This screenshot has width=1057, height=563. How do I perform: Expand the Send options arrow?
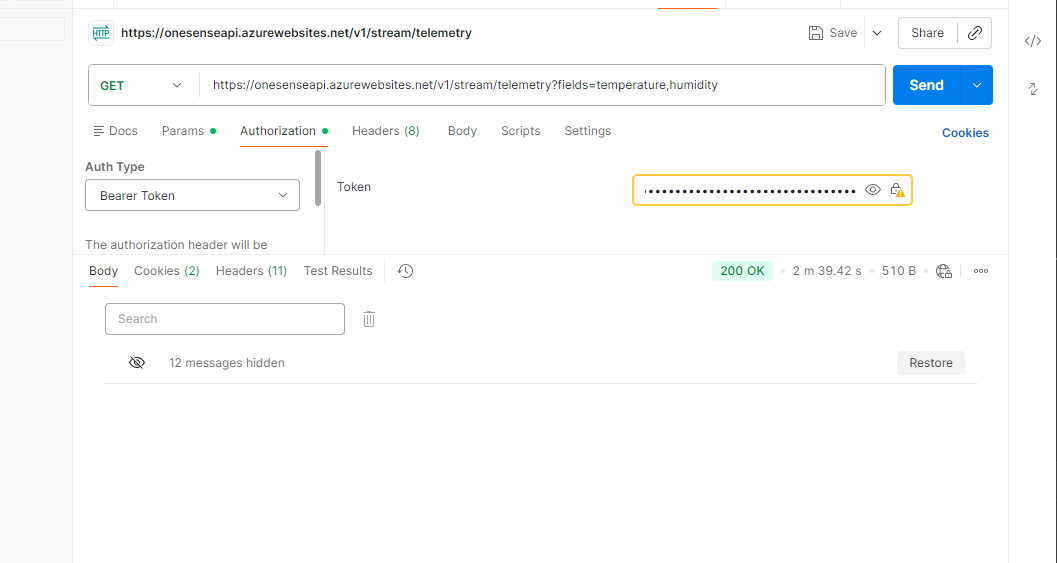(977, 85)
